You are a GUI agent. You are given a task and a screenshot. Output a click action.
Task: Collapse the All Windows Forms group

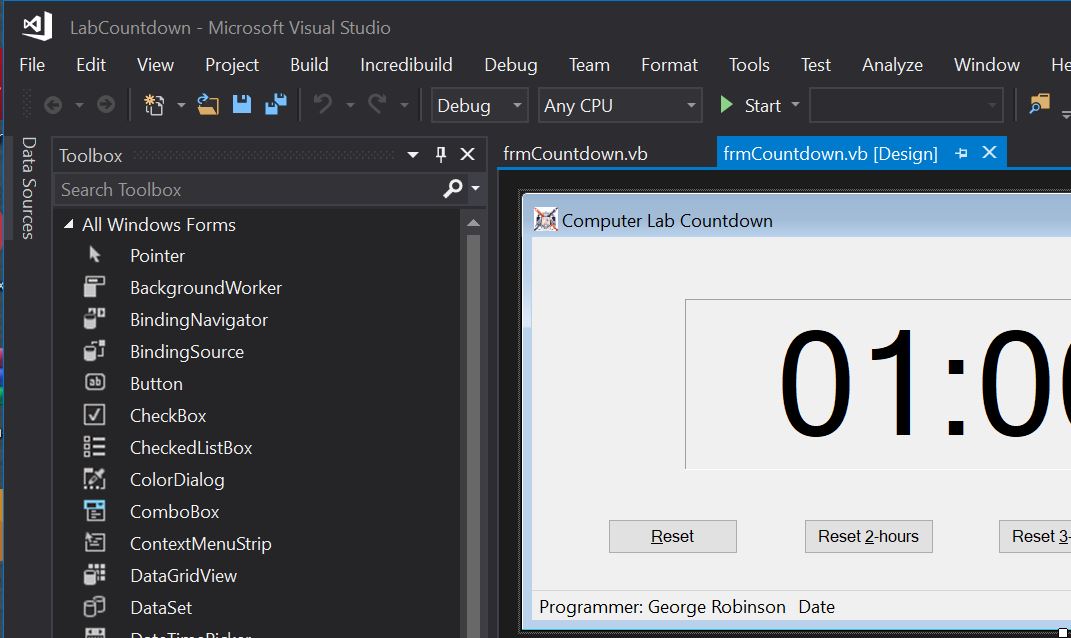(x=68, y=224)
